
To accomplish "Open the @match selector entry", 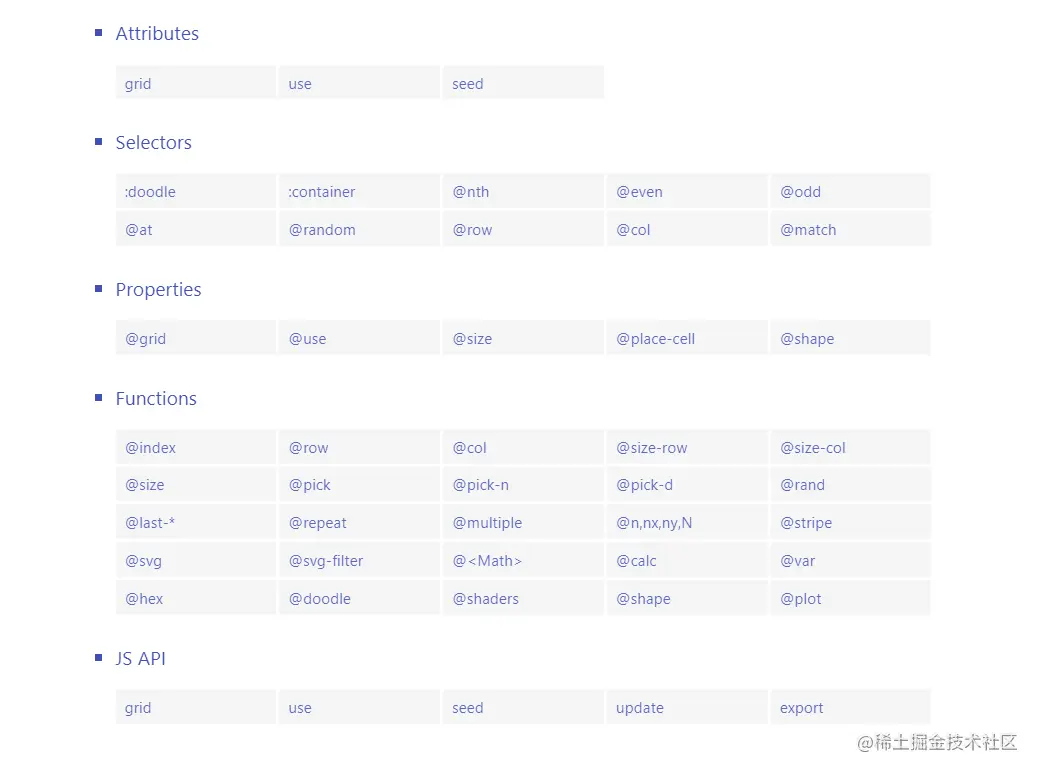I will 851,229.
